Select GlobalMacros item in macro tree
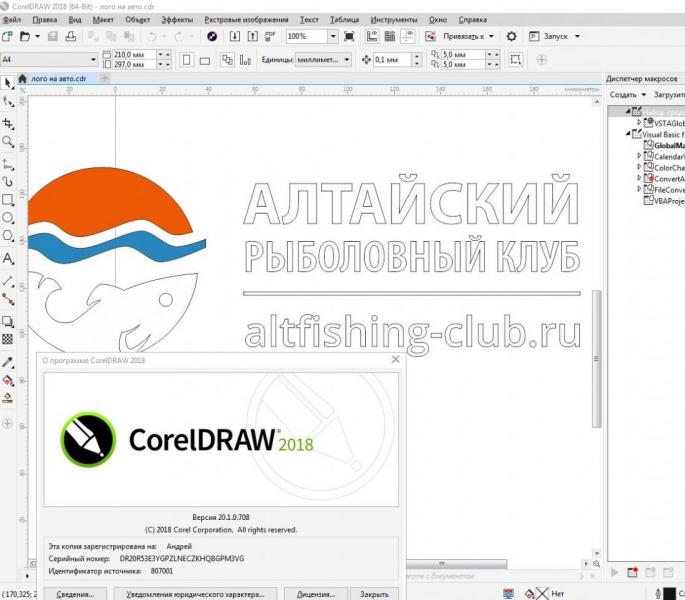 click(x=669, y=146)
